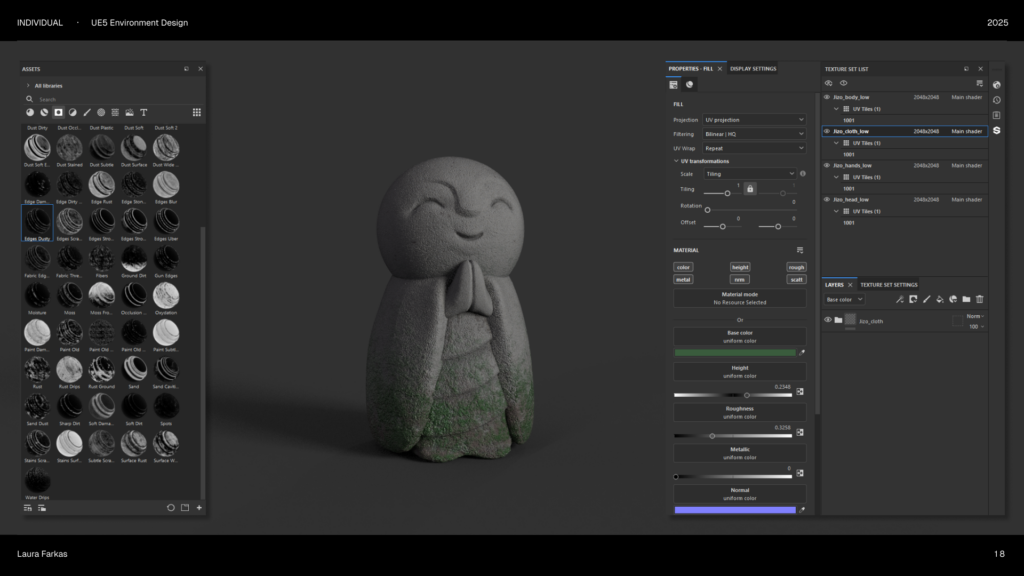This screenshot has height=576, width=1024.
Task: Add a new folder in Layers toolbar
Action: tap(966, 299)
